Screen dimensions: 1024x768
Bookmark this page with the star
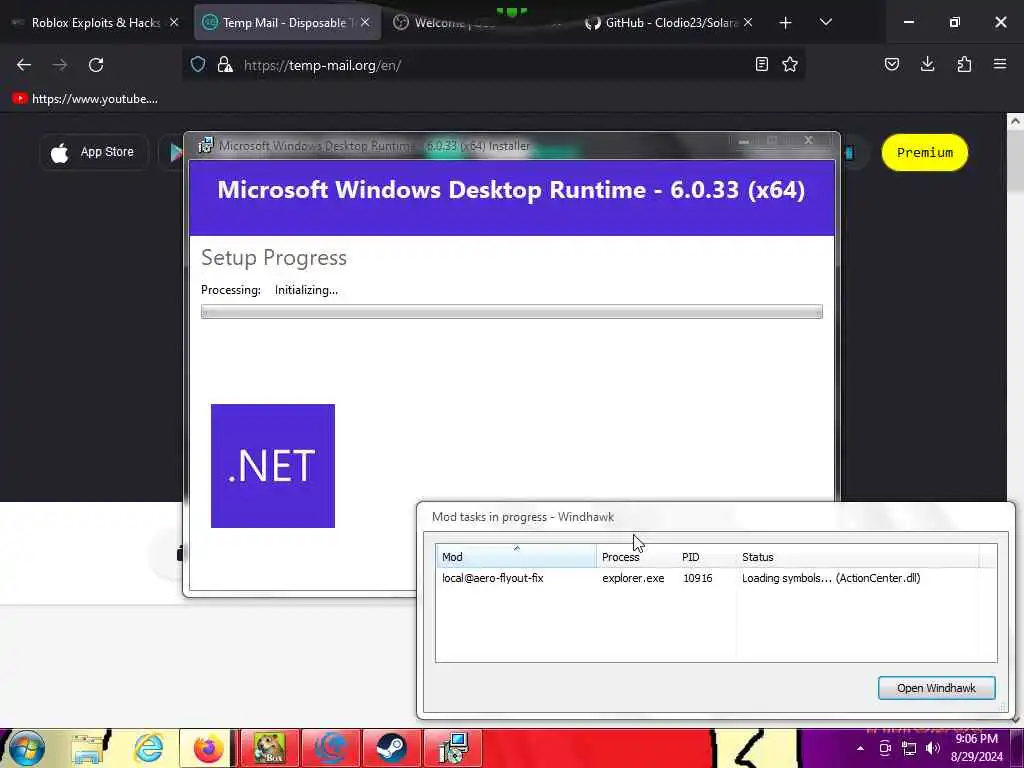[790, 64]
